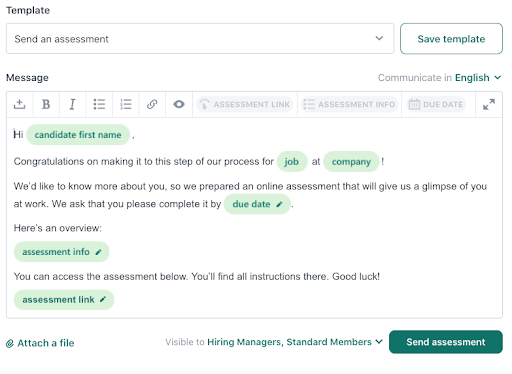Expand the editor to full screen
512x374 pixels.
(489, 104)
